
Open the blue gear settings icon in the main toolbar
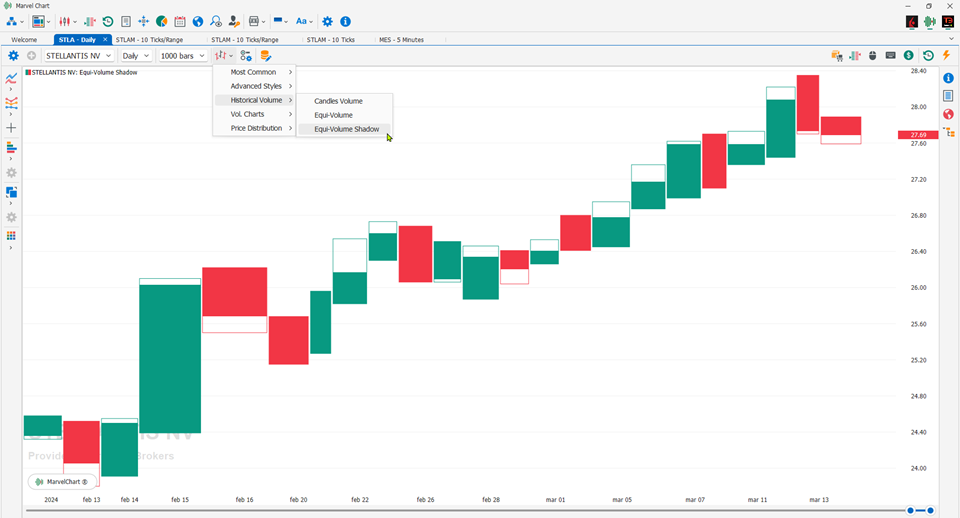pos(328,21)
